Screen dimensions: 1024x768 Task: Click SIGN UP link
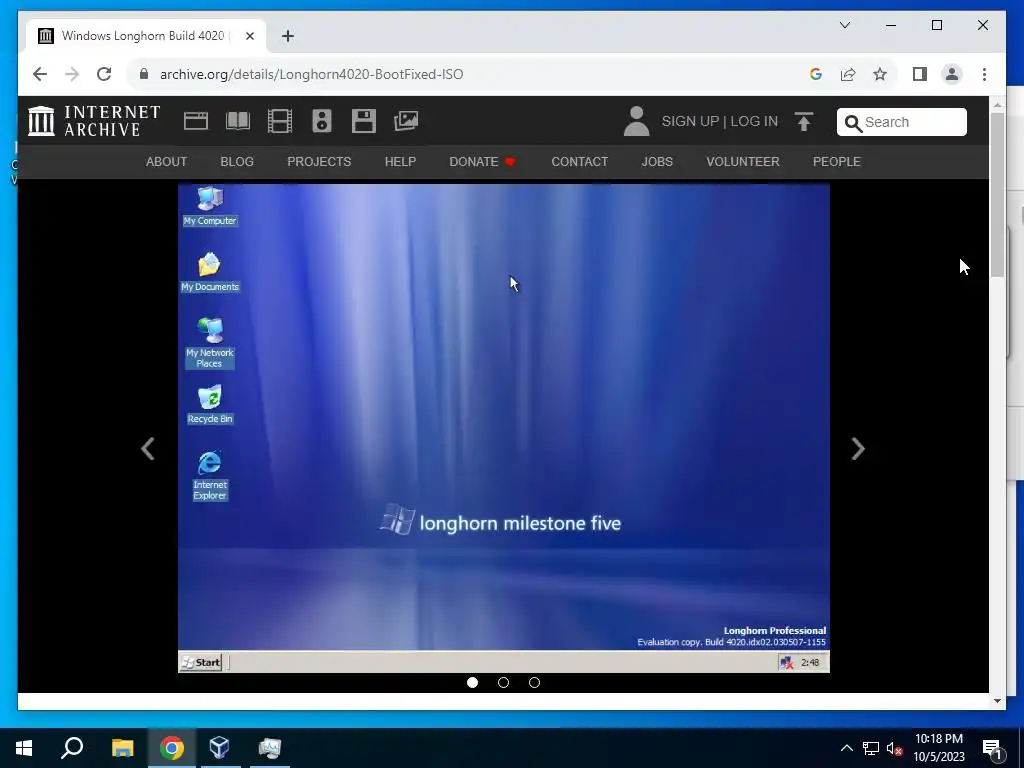point(690,121)
